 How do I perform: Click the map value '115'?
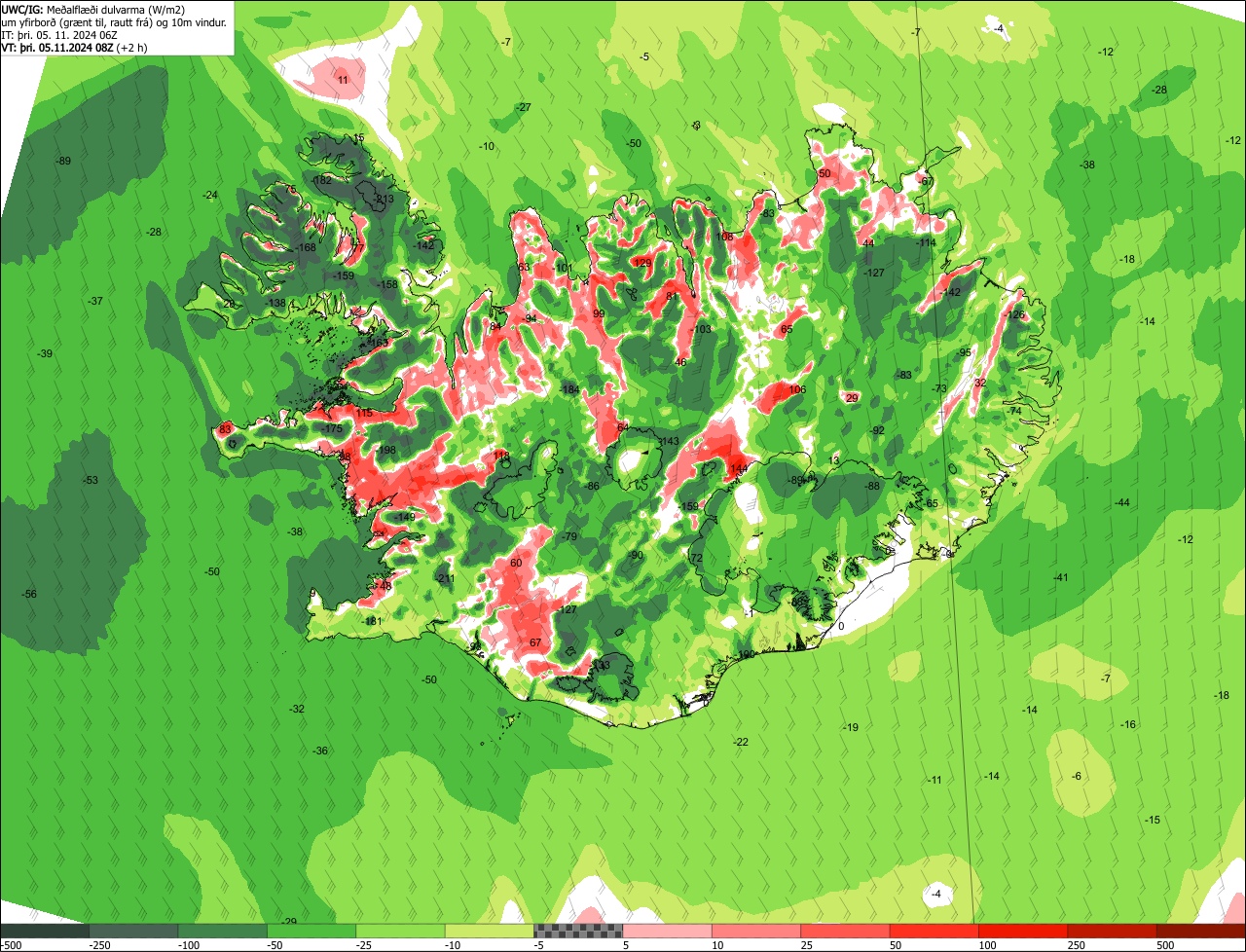[364, 413]
